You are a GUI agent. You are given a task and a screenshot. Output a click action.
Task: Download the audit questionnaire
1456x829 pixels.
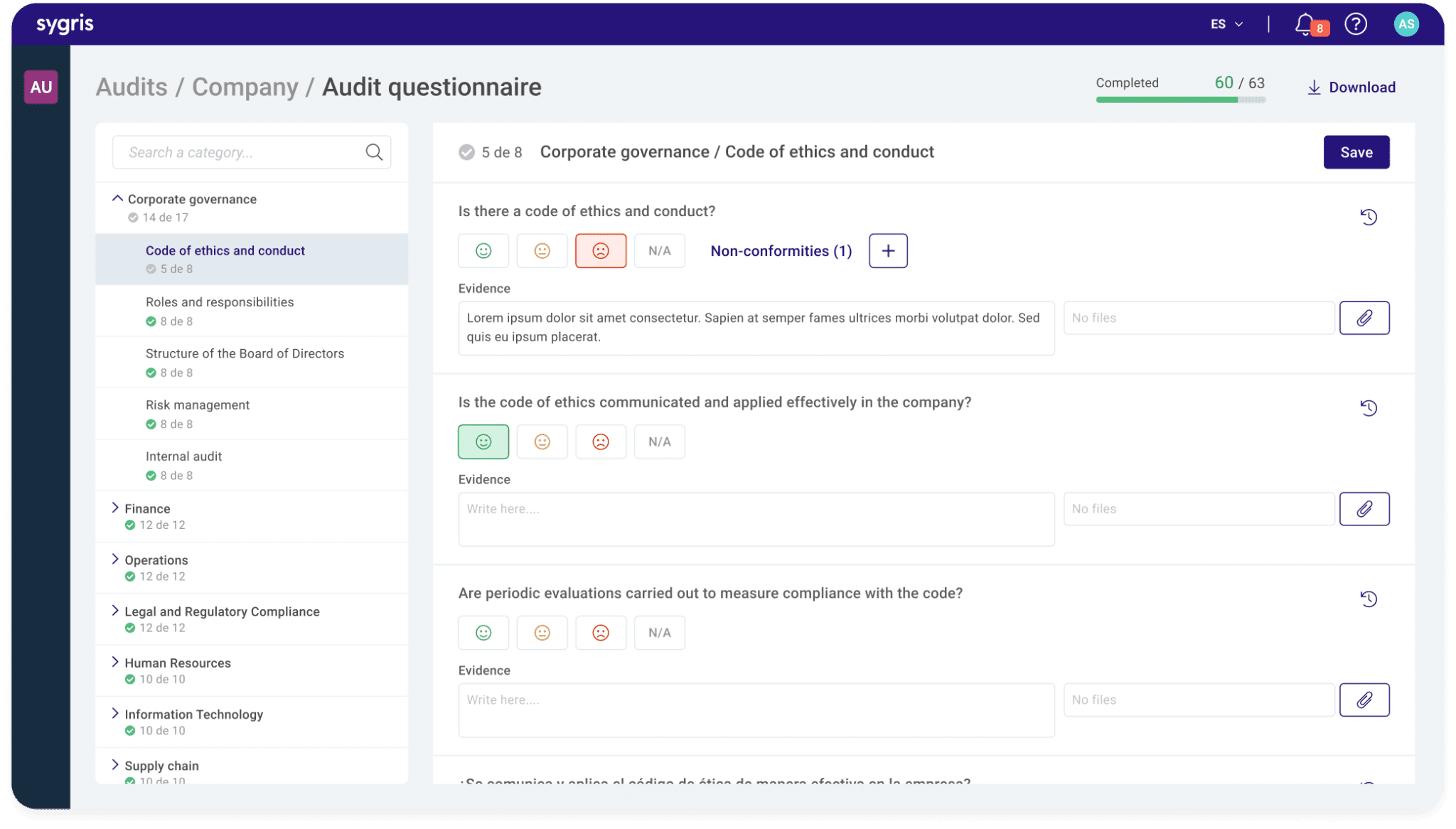[x=1351, y=87]
